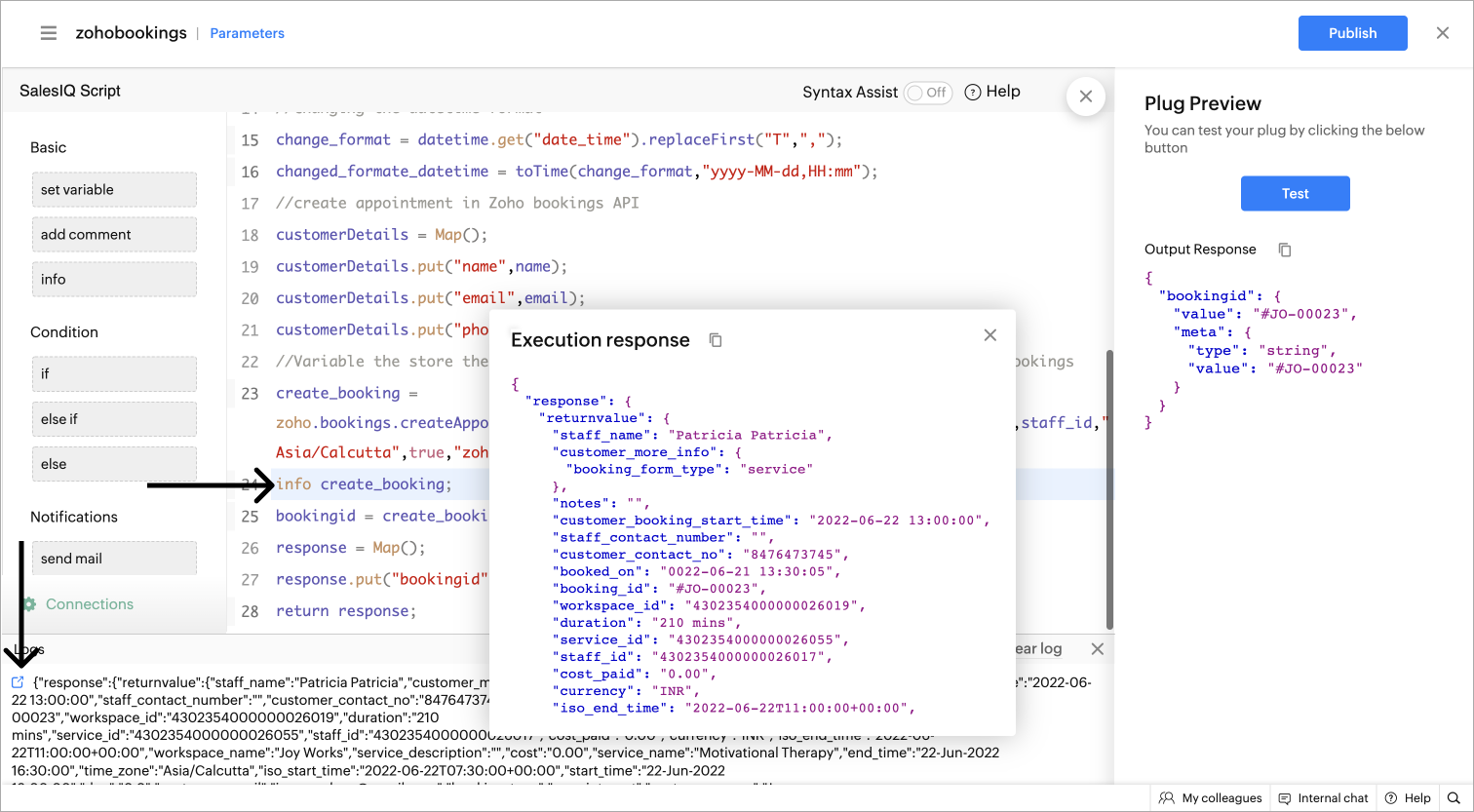The image size is (1474, 812).
Task: Open Help for SalesIQ Script
Action: (x=992, y=92)
